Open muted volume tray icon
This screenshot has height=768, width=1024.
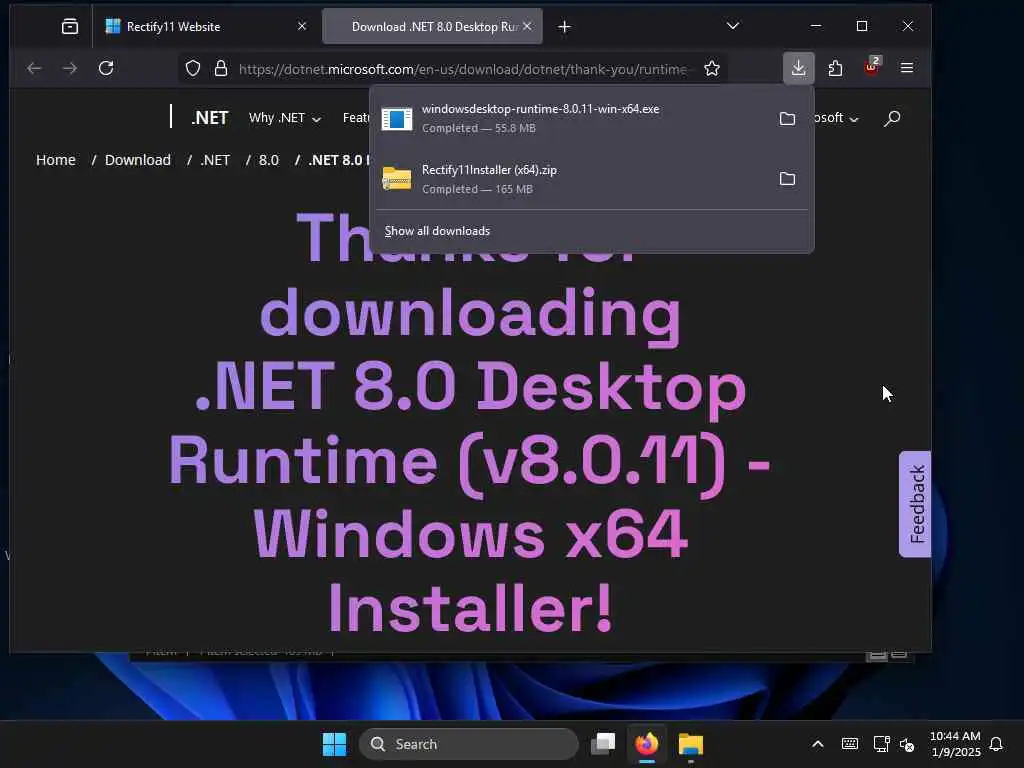[907, 744]
